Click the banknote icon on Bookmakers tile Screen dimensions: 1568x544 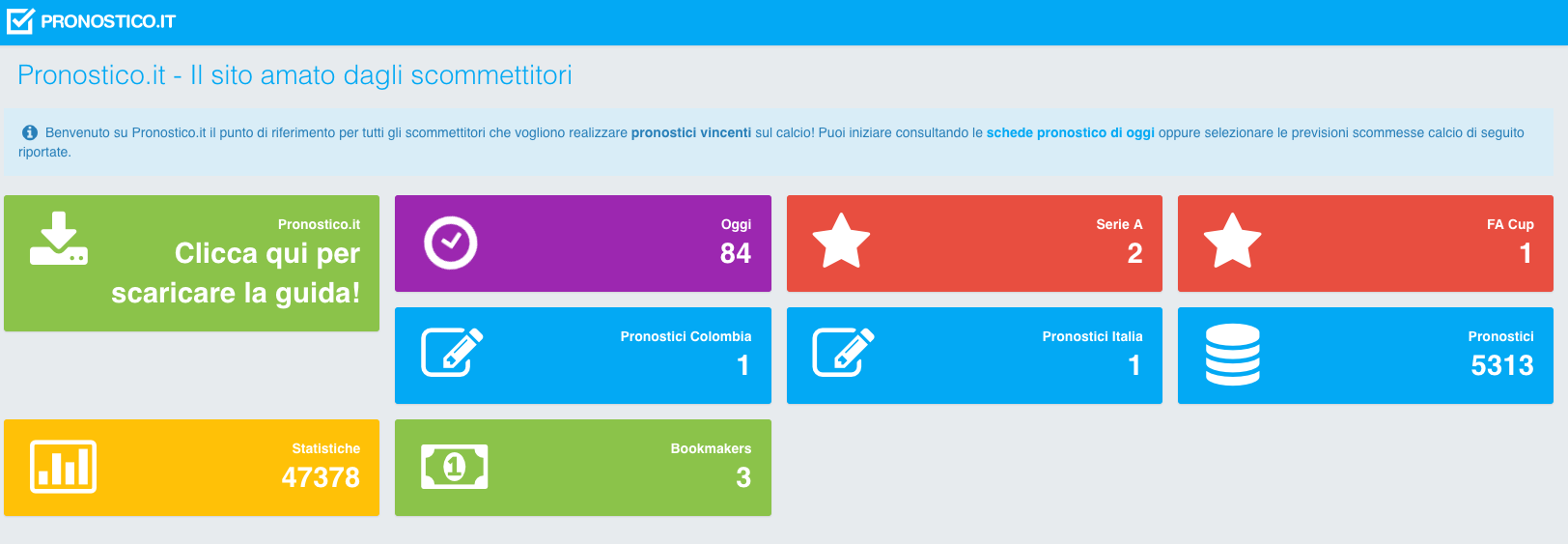[455, 467]
